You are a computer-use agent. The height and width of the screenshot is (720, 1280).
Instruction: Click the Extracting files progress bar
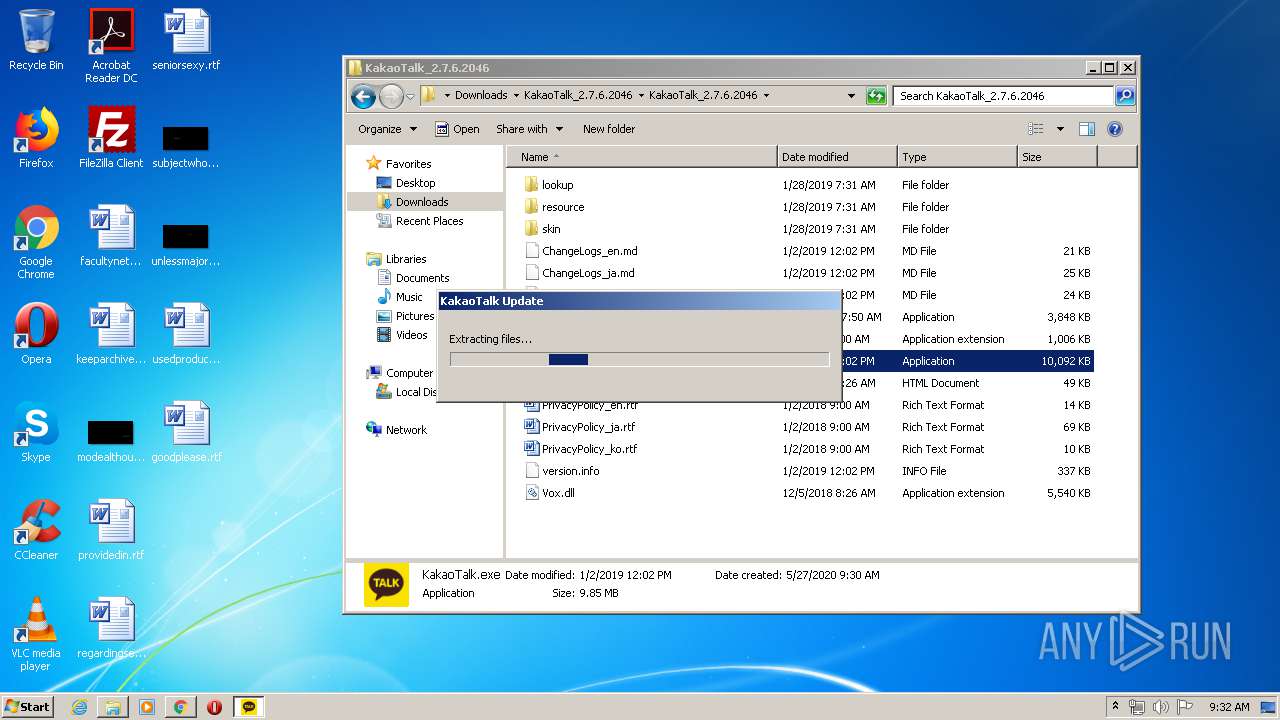click(x=640, y=359)
